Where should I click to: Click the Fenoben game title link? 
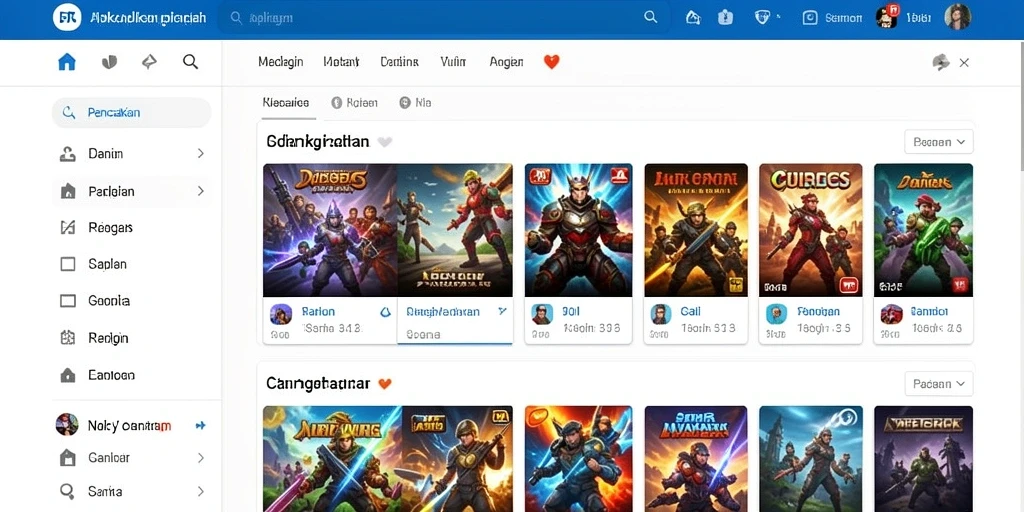(818, 312)
